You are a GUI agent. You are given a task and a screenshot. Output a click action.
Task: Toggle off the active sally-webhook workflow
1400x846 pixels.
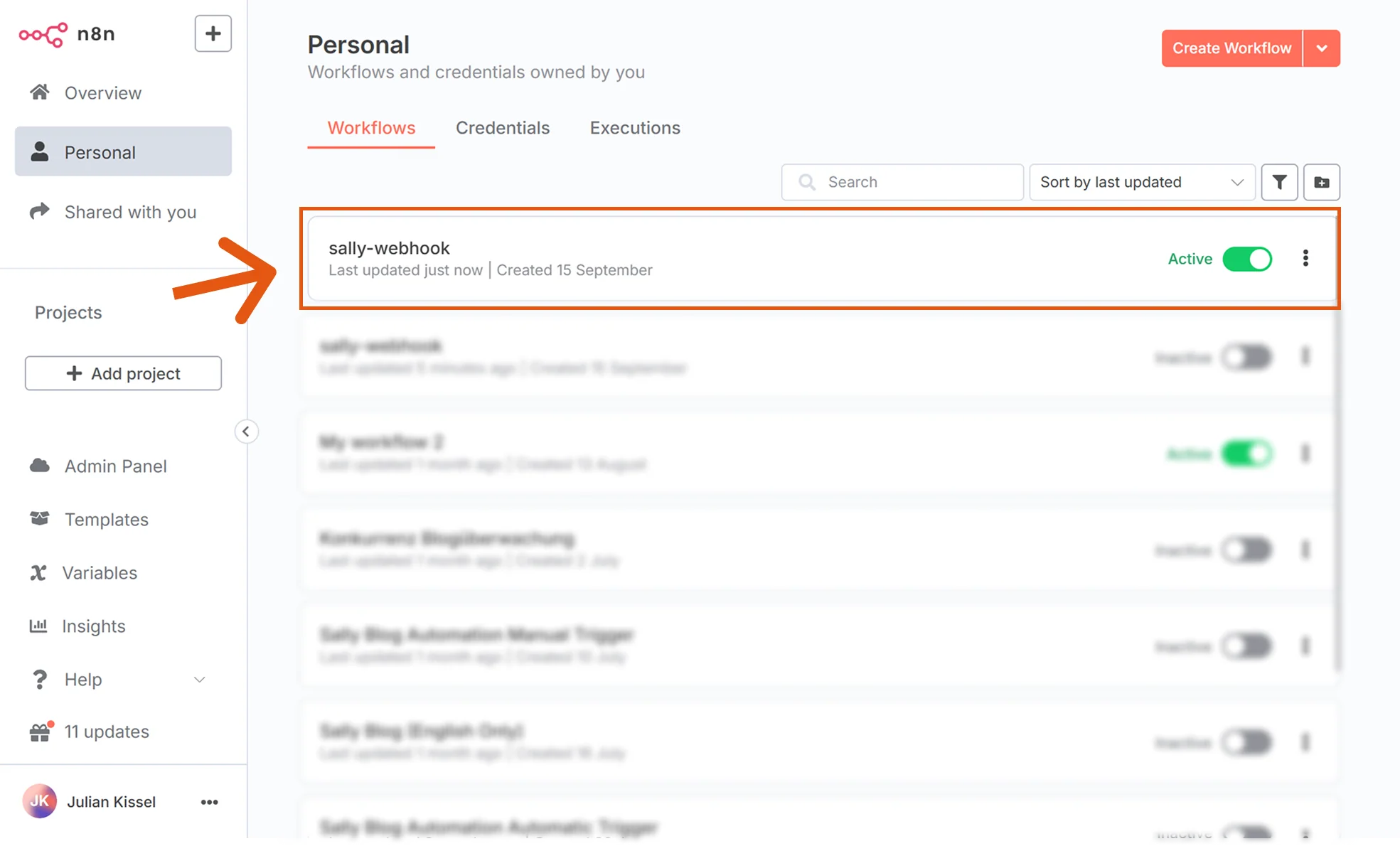click(1247, 259)
